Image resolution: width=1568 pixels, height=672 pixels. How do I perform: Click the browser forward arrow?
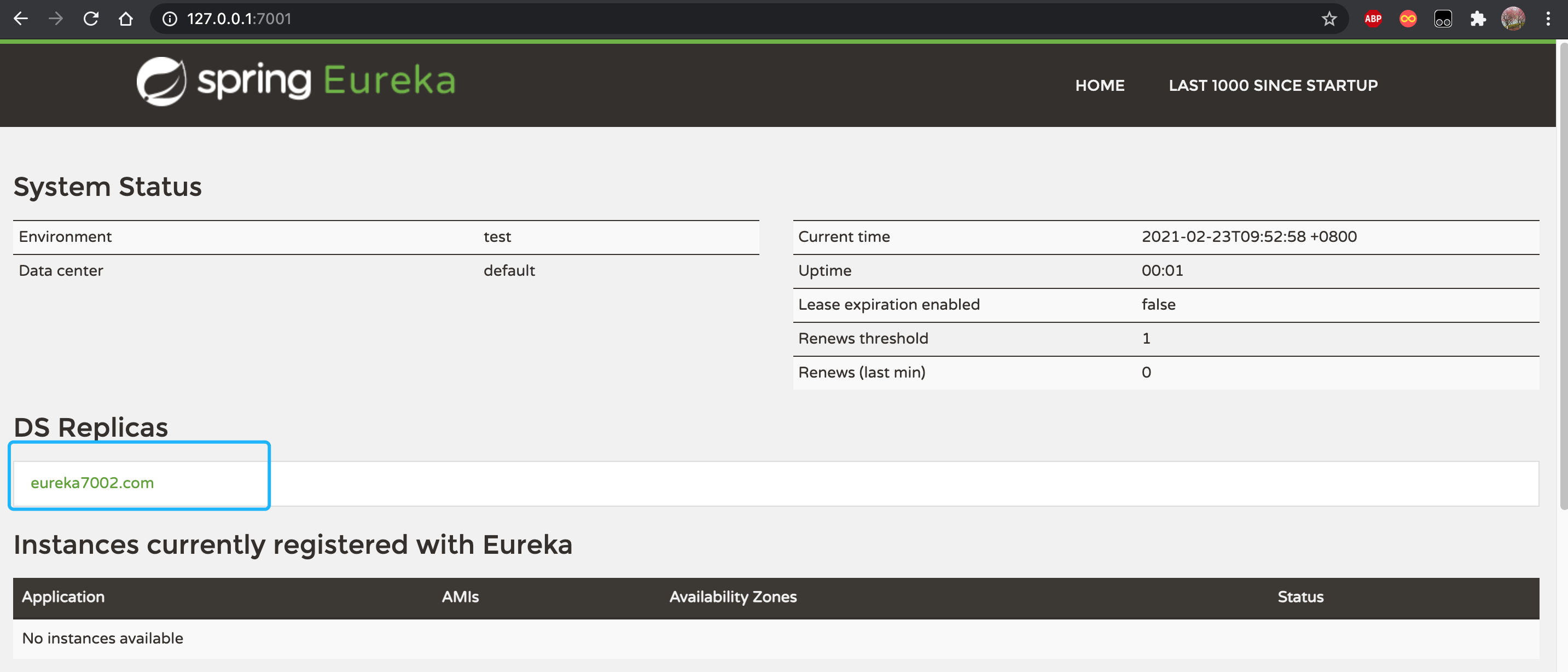(55, 19)
